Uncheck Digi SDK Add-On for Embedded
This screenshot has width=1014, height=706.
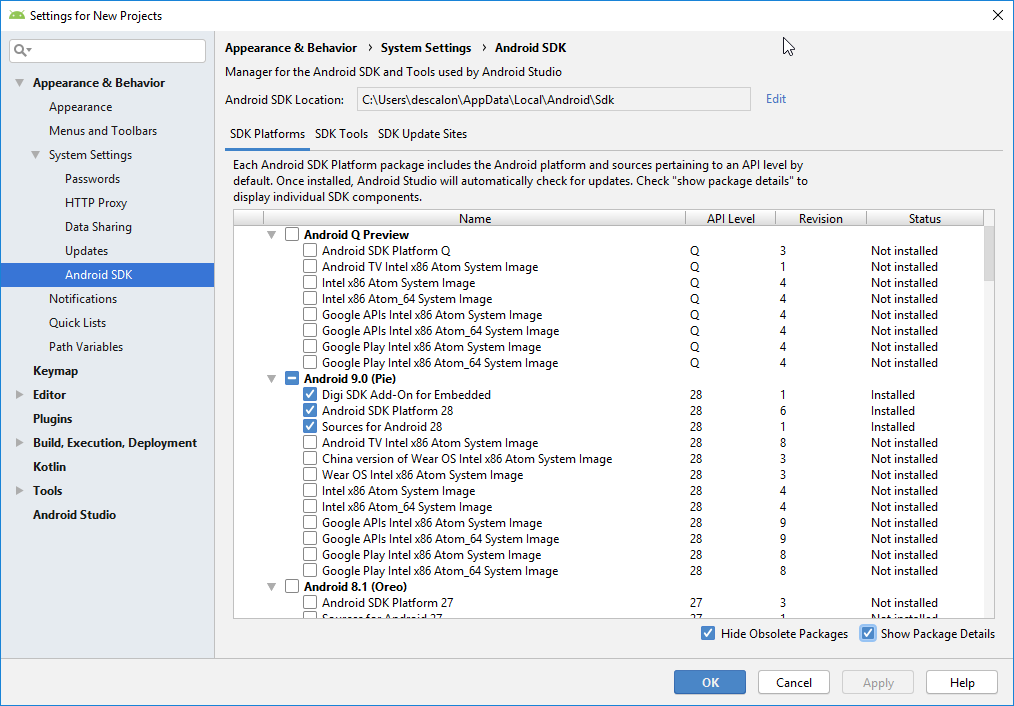point(310,394)
